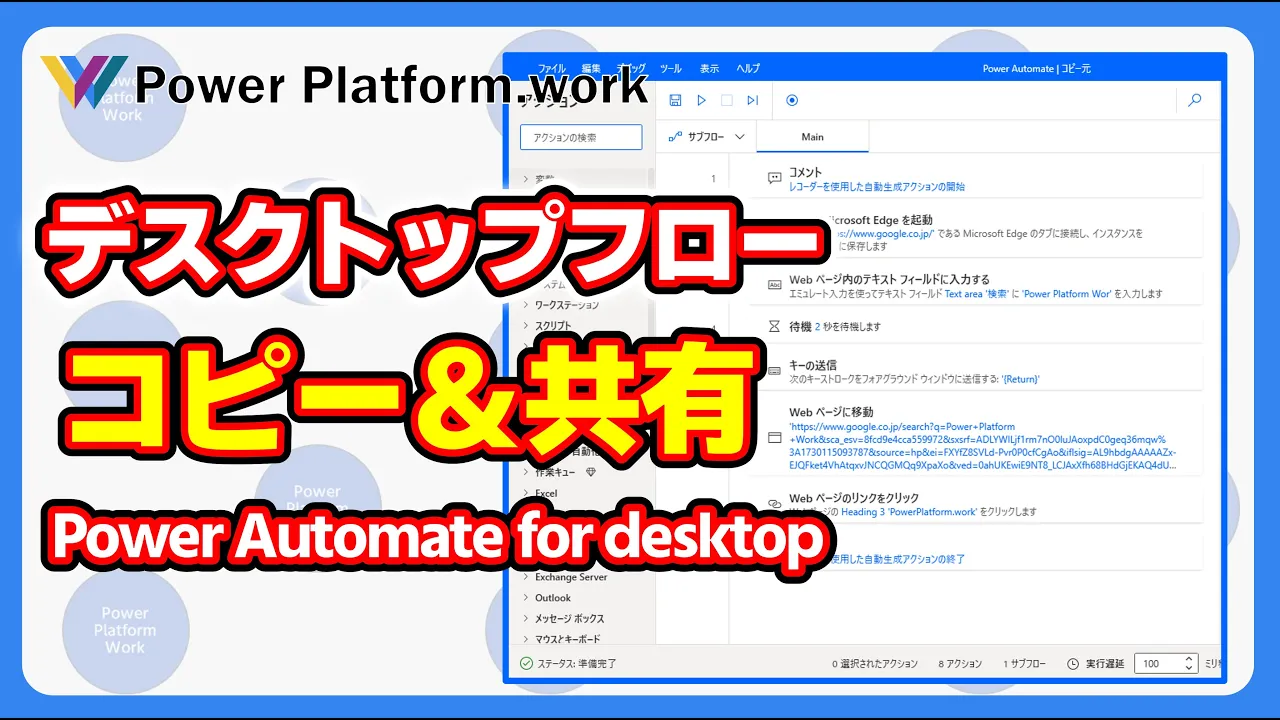Open flow search with magnifier icon
This screenshot has width=1280, height=720.
(1194, 100)
